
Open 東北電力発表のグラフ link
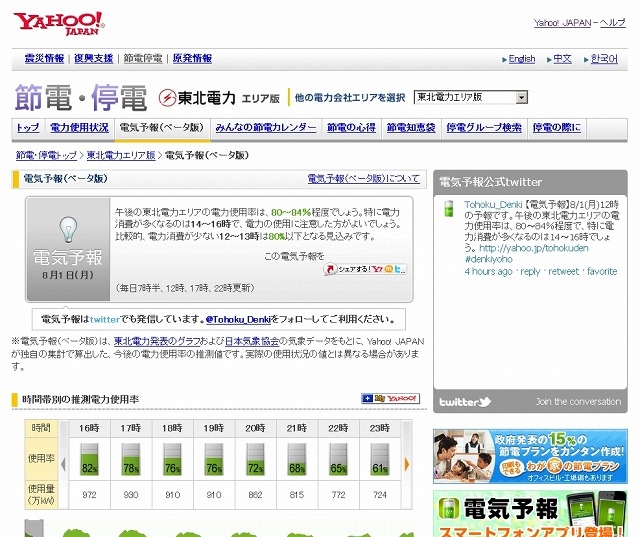click(x=157, y=341)
